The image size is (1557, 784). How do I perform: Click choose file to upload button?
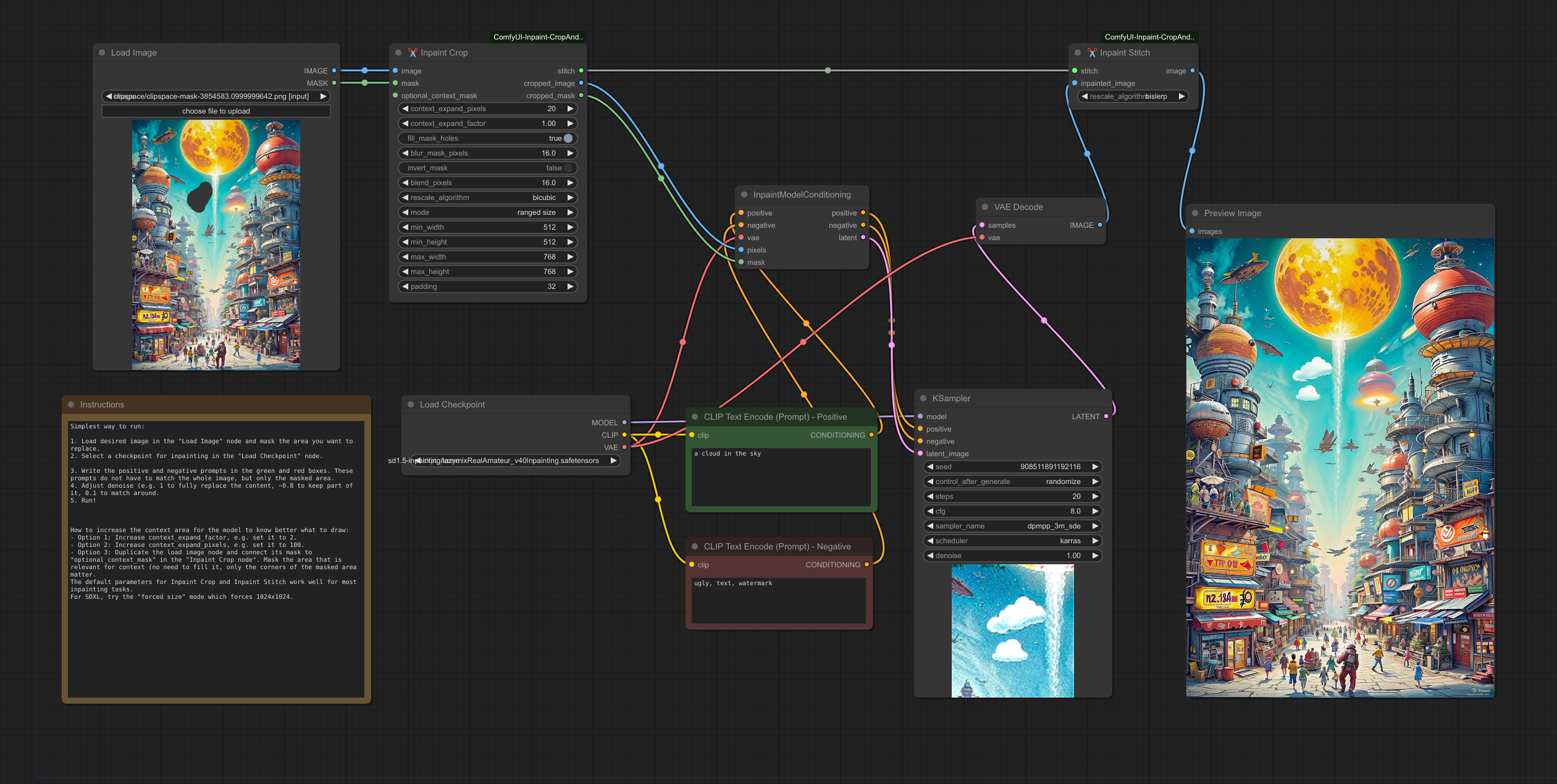coord(216,111)
